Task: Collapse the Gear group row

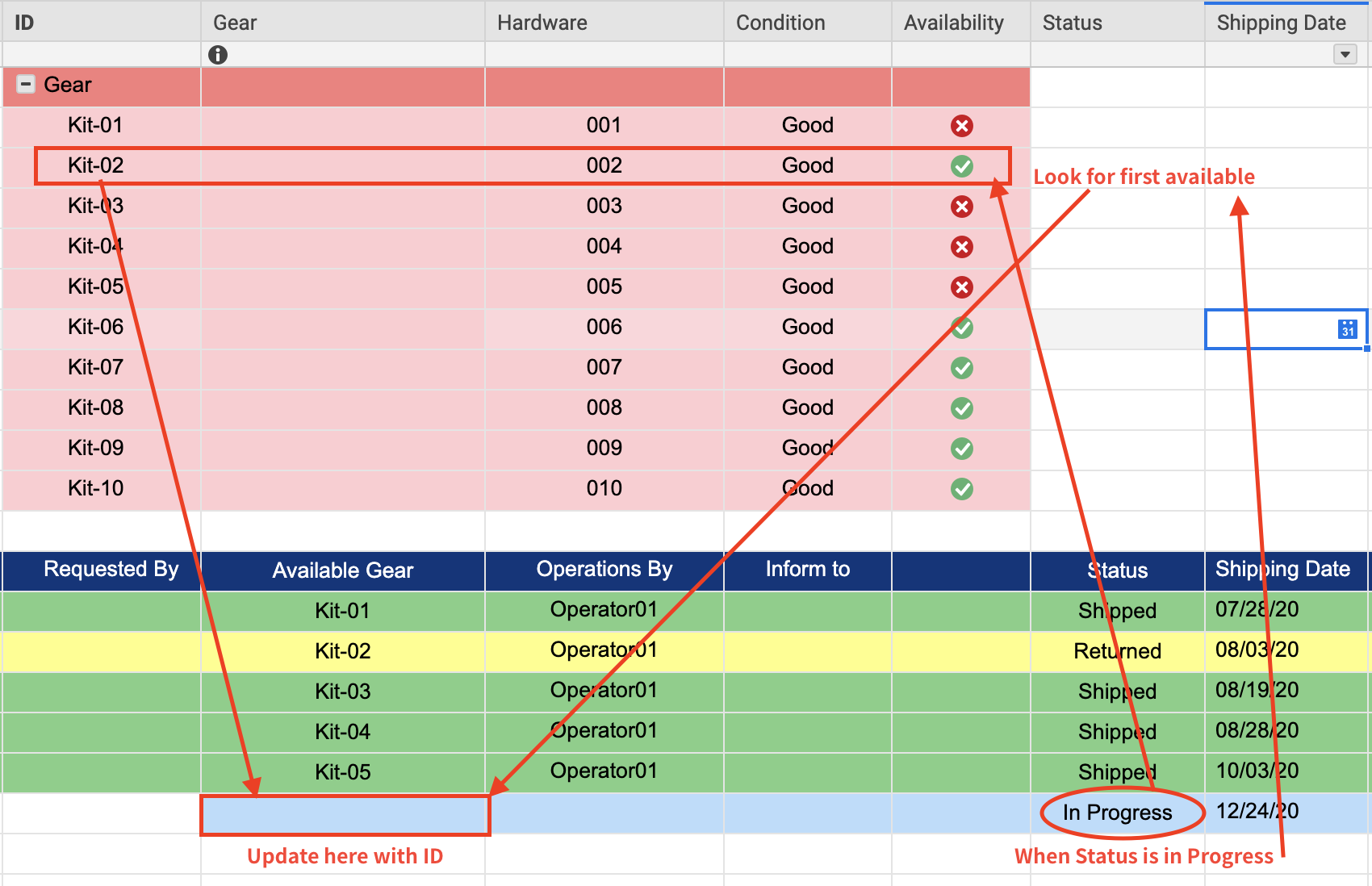Action: pos(25,84)
